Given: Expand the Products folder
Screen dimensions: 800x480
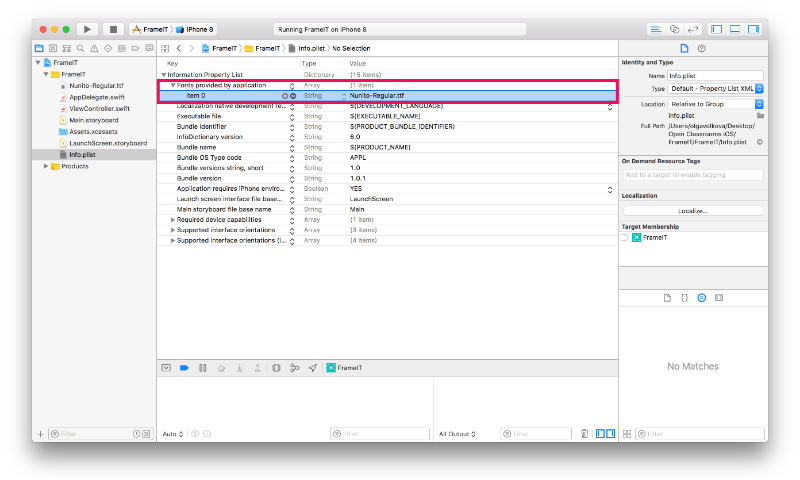Looking at the screenshot, I should (x=46, y=166).
